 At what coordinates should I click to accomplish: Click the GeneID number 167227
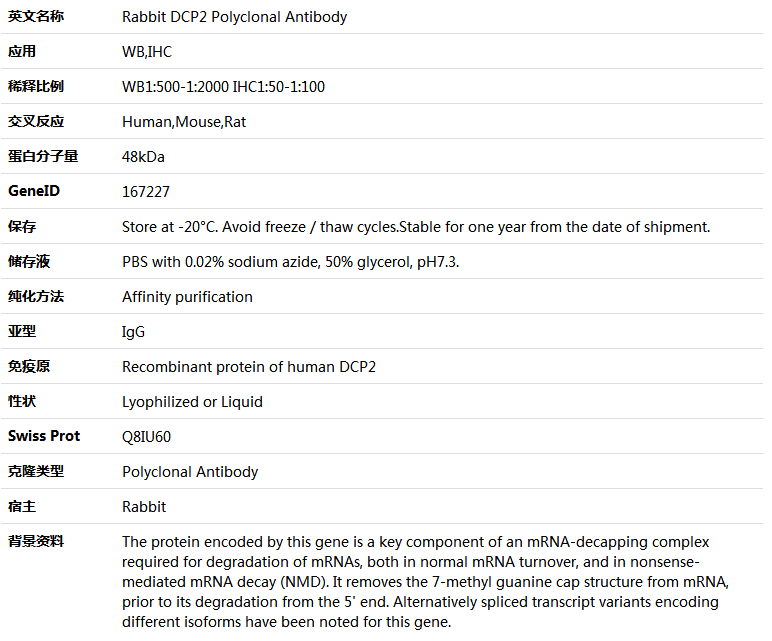click(146, 192)
